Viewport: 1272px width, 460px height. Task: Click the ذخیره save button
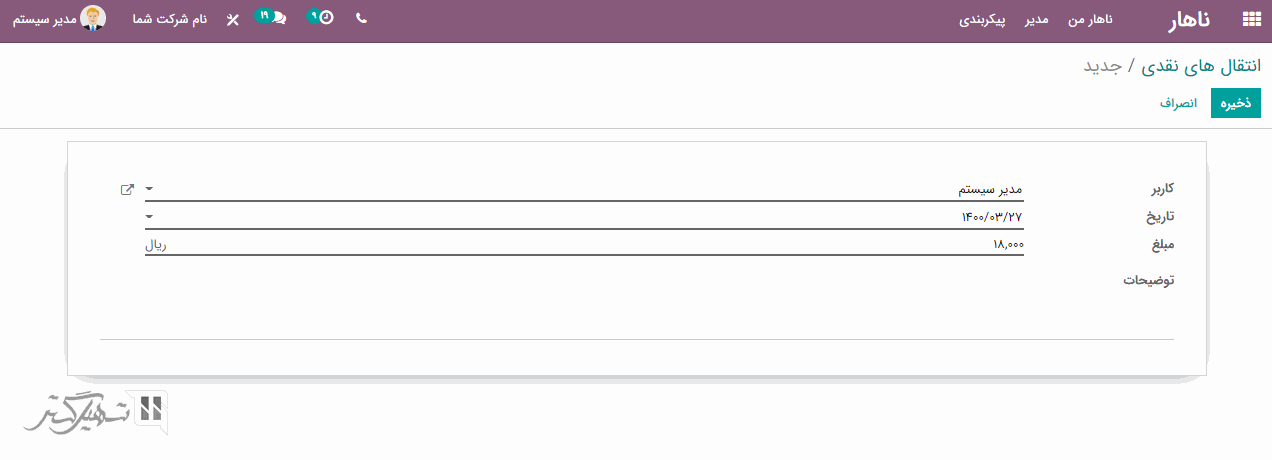pyautogui.click(x=1236, y=103)
